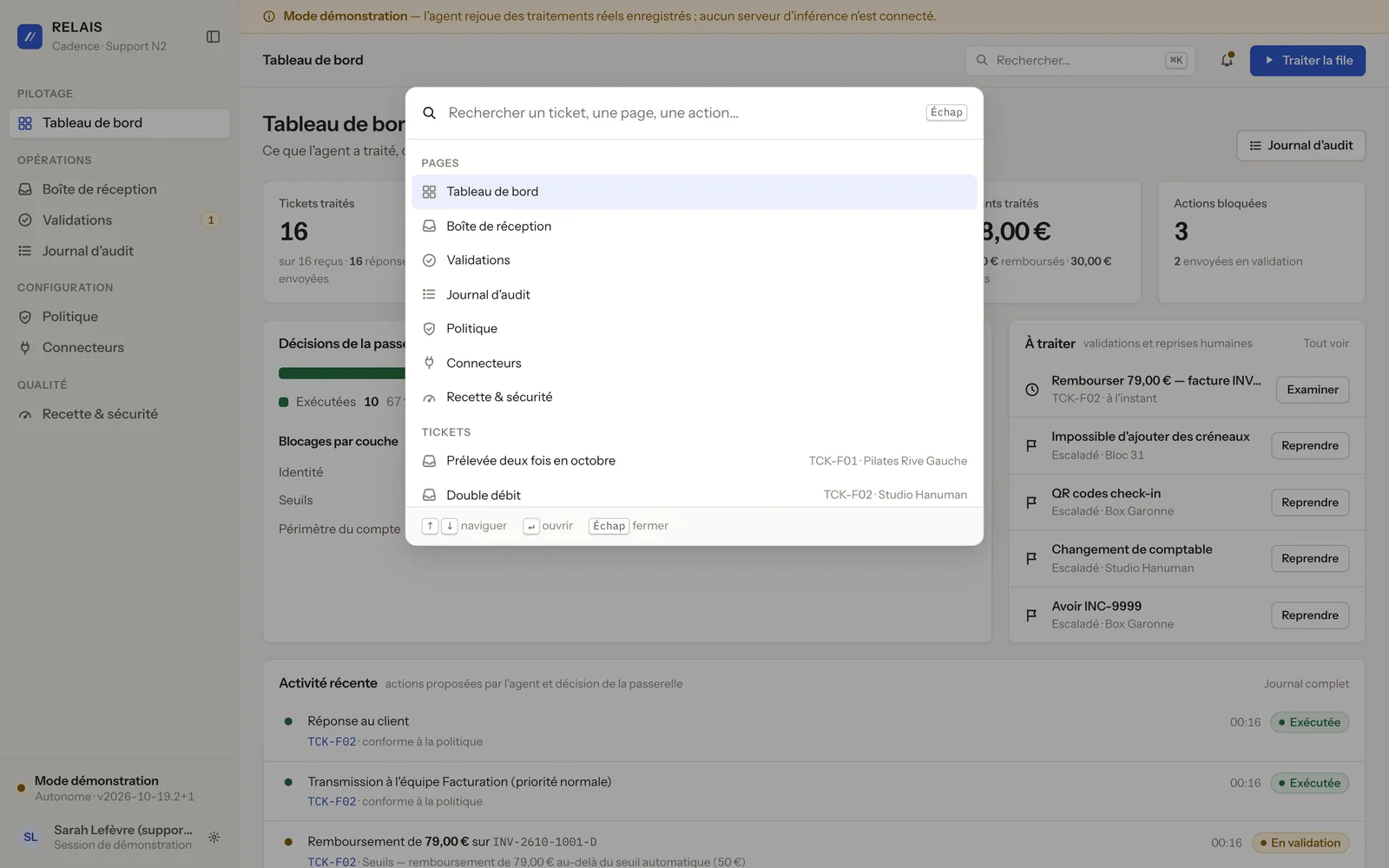Open Journal complet link
1389x868 pixels.
pos(1306,684)
